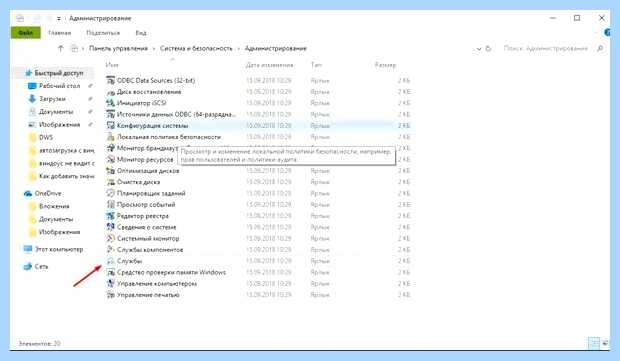Click Администрирование breadcrumb segment
620x361 pixels.
click(276, 48)
